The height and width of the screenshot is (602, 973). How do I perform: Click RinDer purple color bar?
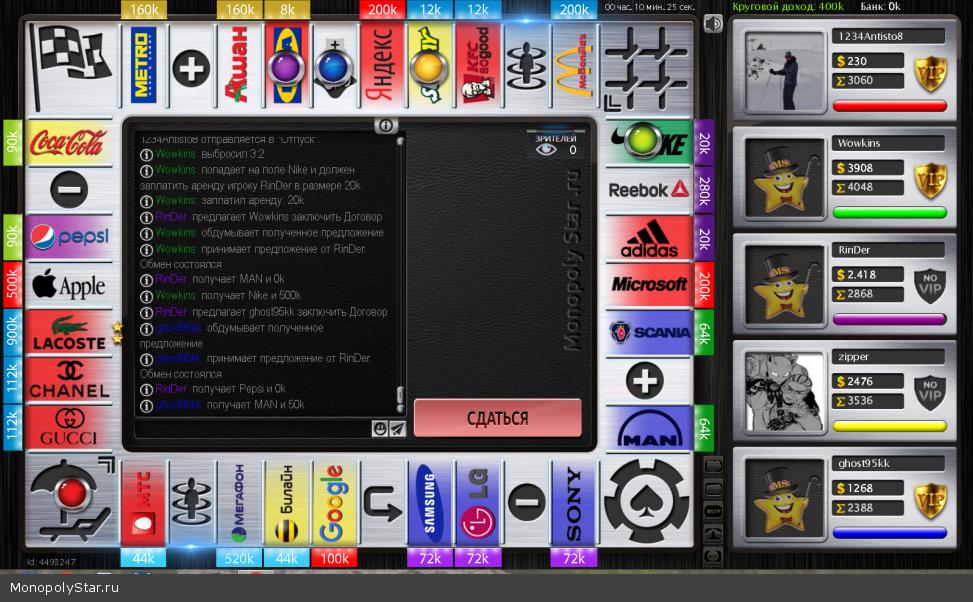tap(889, 320)
